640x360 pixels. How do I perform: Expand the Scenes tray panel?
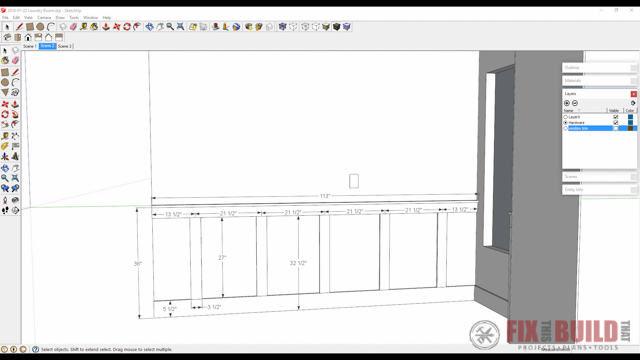(x=600, y=177)
